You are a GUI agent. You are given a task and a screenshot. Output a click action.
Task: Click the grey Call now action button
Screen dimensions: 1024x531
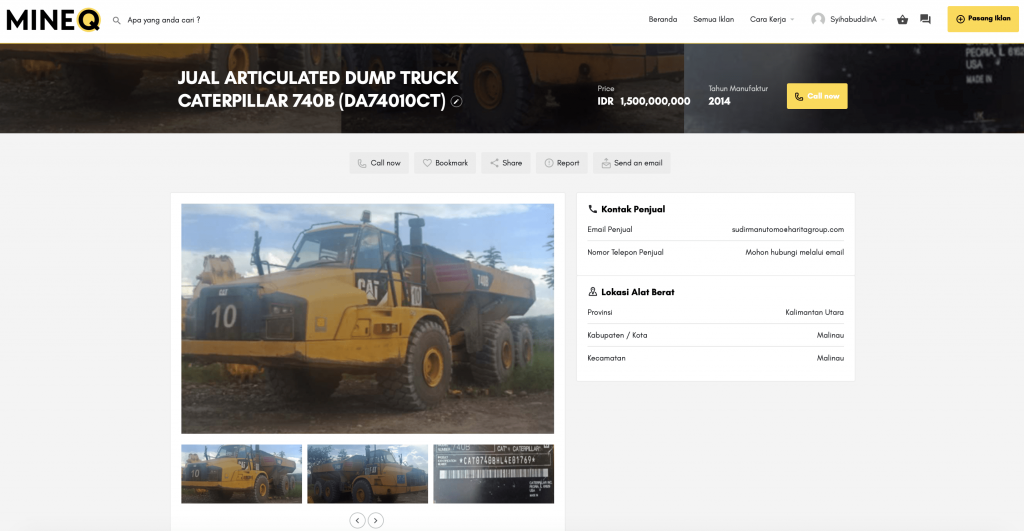379,163
